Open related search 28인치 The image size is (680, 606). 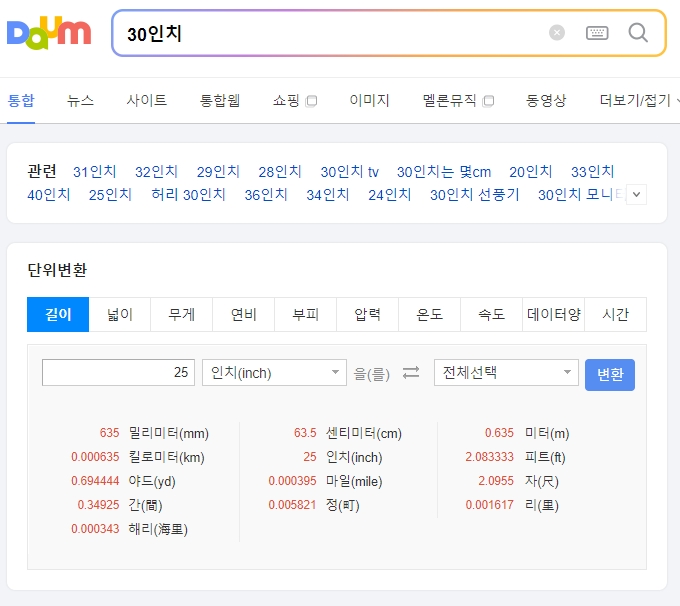point(280,172)
